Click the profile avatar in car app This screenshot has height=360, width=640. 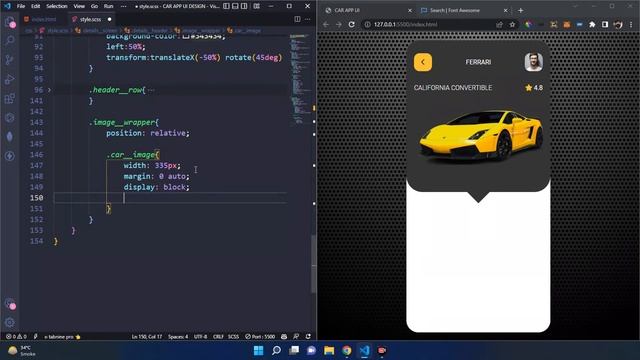pos(533,62)
